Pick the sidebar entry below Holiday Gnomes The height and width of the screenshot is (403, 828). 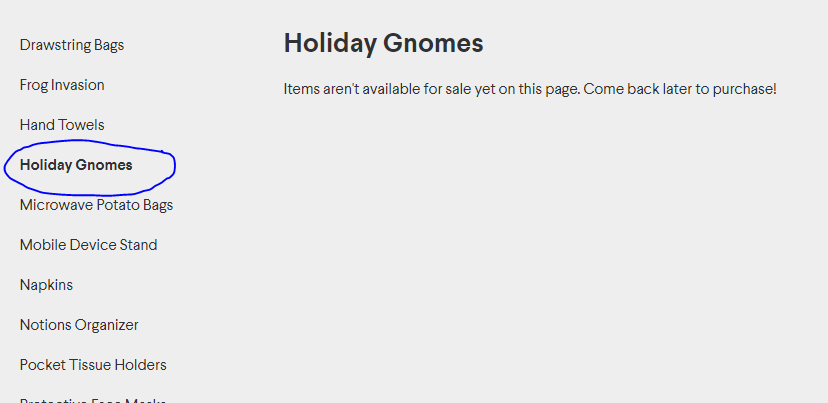(96, 205)
